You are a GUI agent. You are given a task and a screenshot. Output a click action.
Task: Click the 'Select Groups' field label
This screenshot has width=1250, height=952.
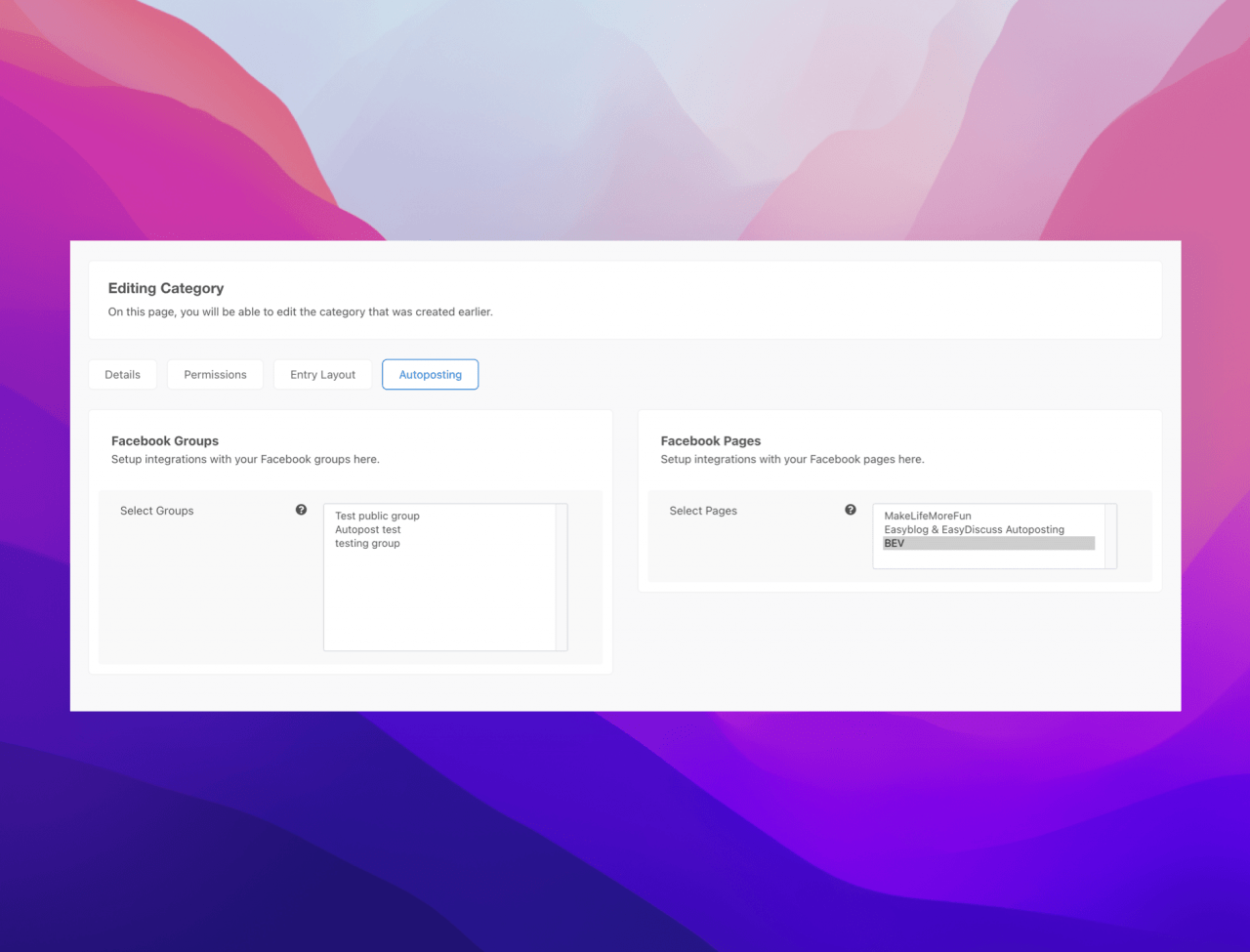(x=157, y=511)
